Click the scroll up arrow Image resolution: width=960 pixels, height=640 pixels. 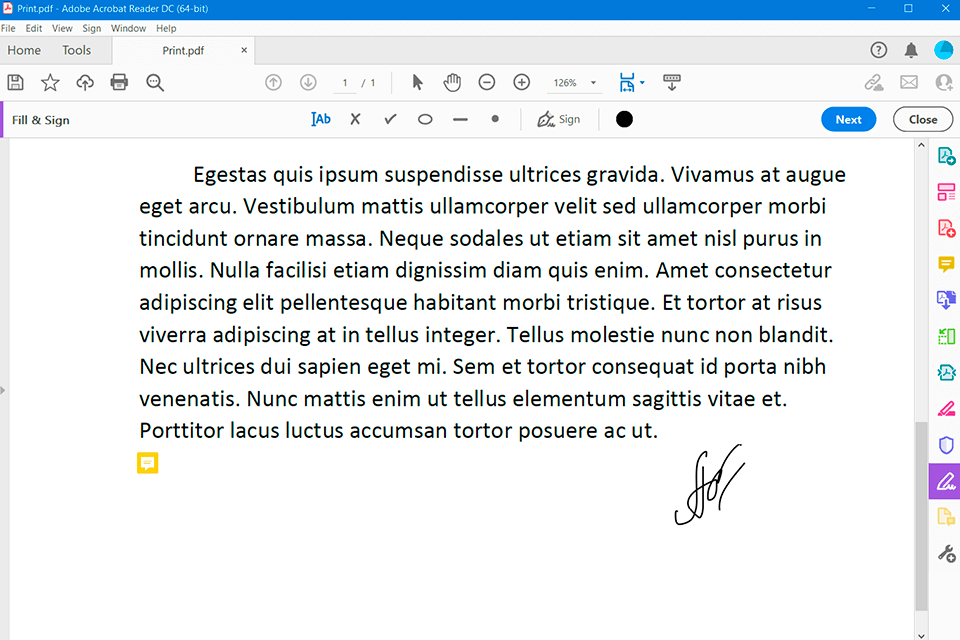(x=921, y=146)
